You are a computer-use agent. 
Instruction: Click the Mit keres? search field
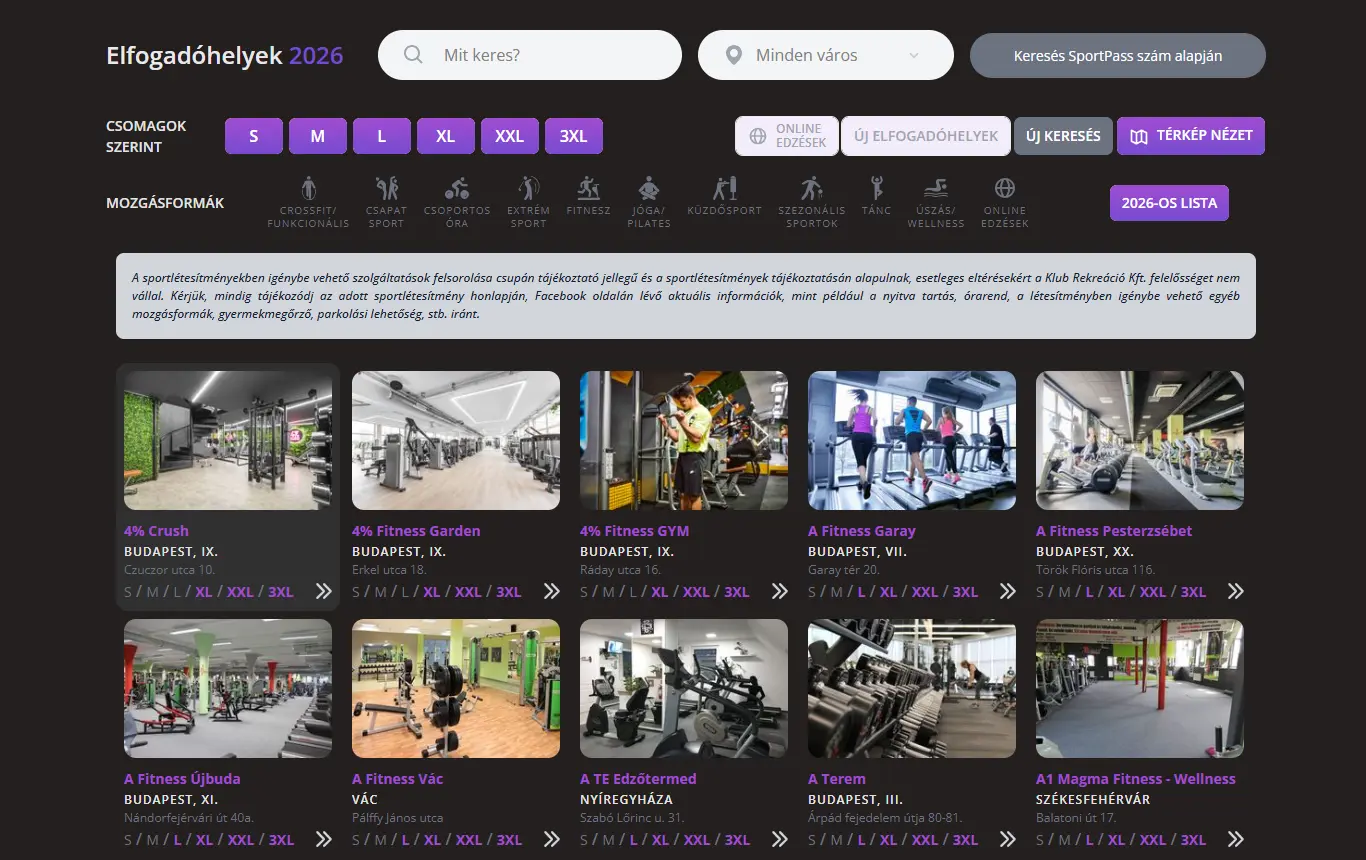point(530,55)
